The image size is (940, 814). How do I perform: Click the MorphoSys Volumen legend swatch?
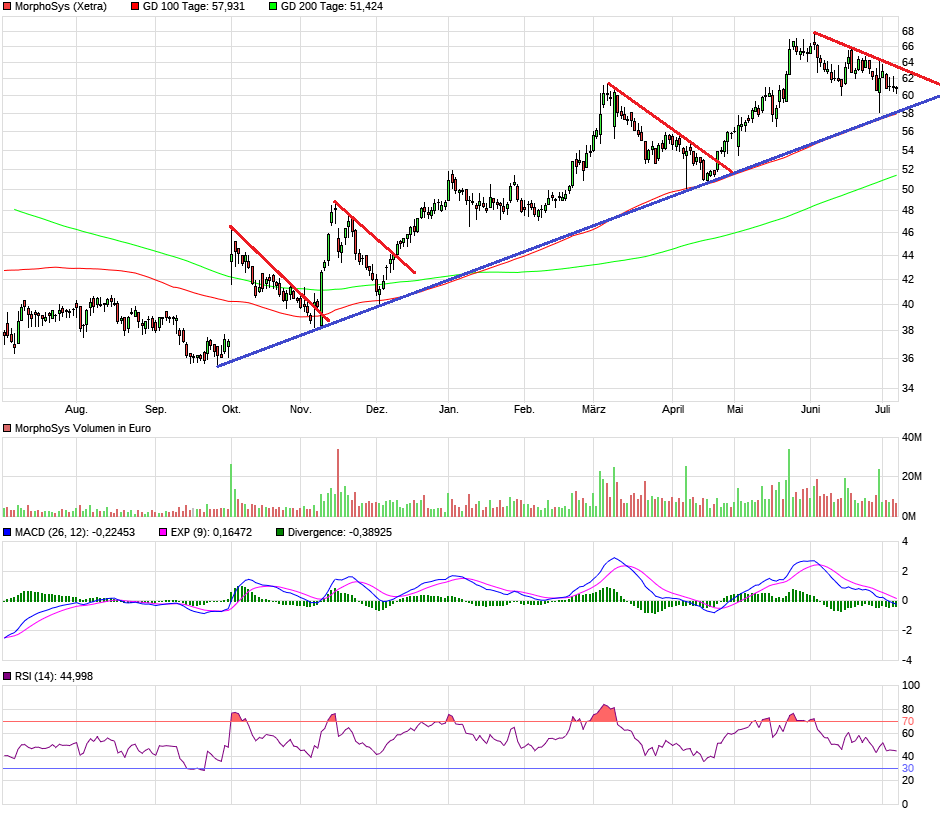(x=7, y=429)
